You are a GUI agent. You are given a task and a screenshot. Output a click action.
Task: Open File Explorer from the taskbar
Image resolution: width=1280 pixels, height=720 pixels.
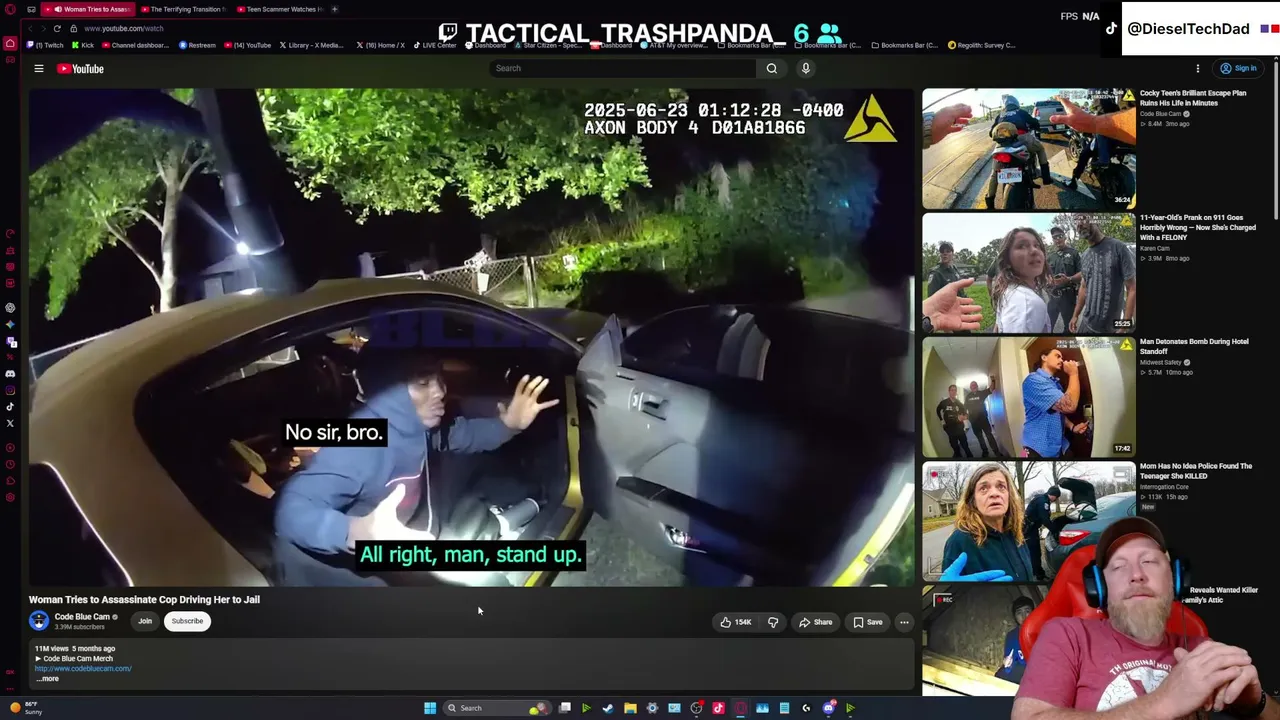[630, 708]
